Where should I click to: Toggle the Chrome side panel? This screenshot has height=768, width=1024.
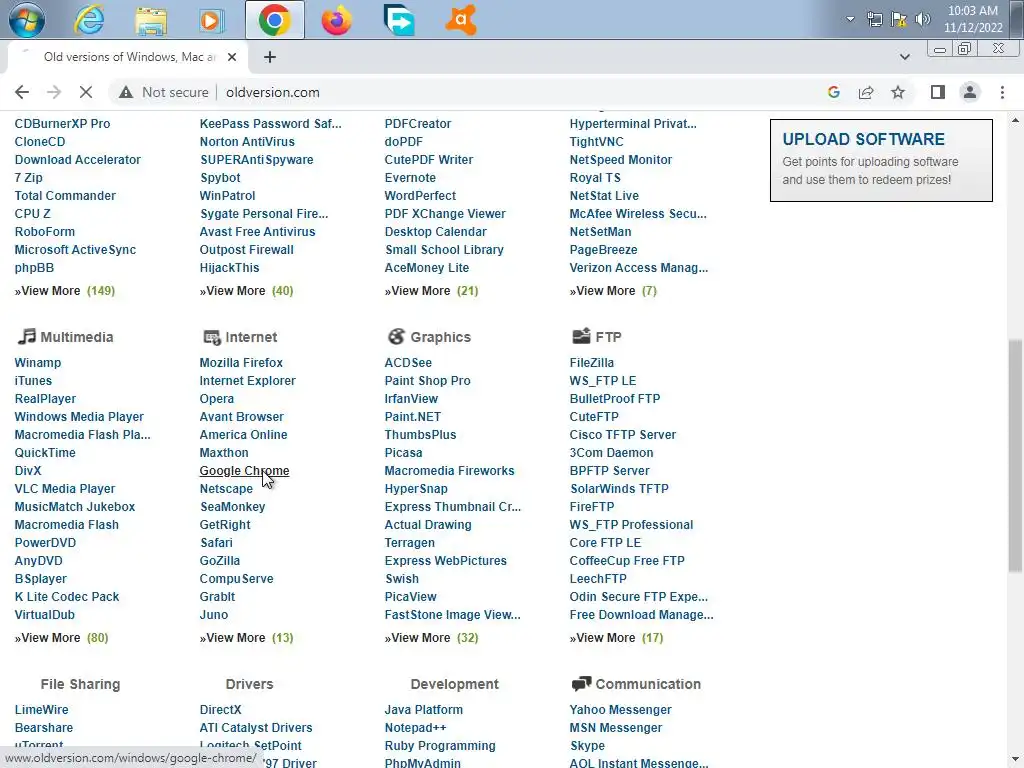pos(938,92)
